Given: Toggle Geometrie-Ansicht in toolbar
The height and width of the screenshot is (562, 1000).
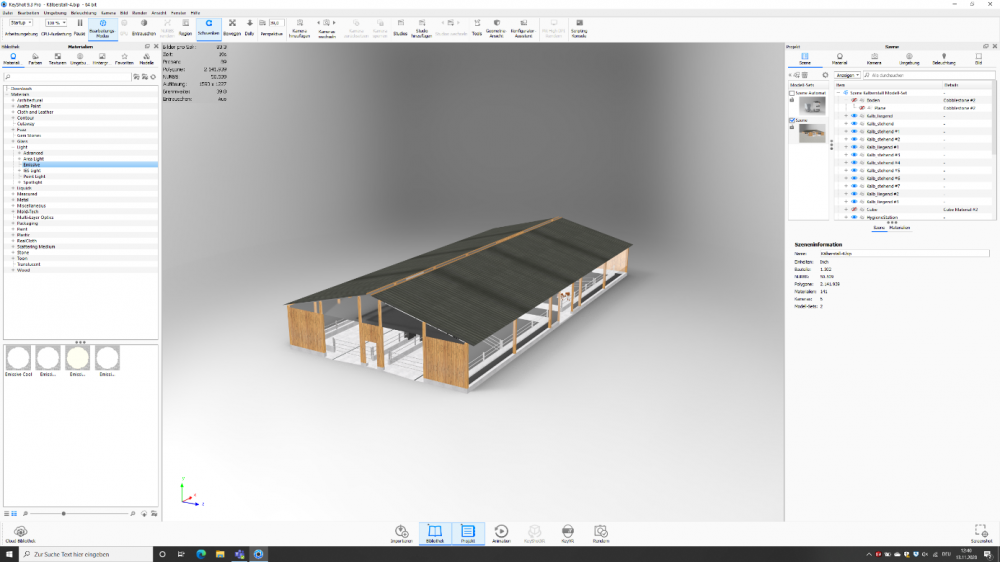Looking at the screenshot, I should [496, 24].
